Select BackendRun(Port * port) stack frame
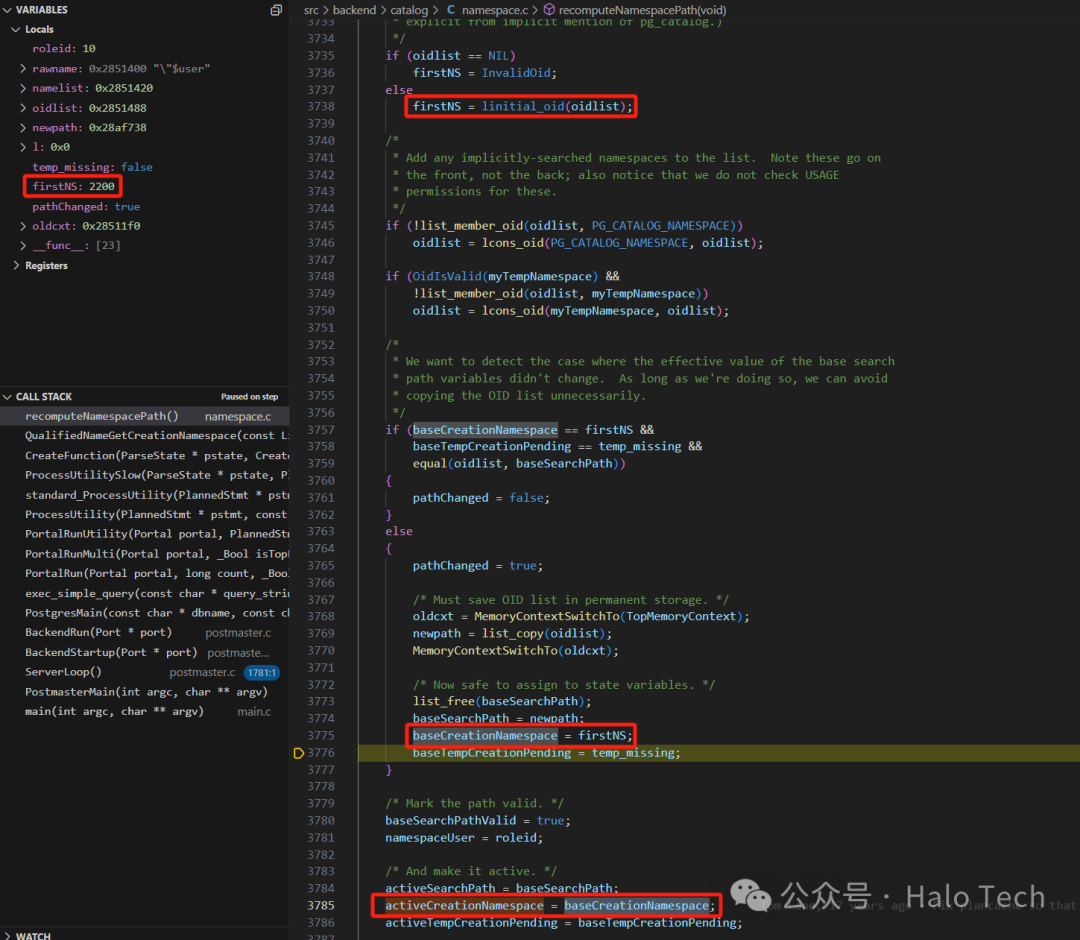This screenshot has width=1080, height=940. point(145,632)
